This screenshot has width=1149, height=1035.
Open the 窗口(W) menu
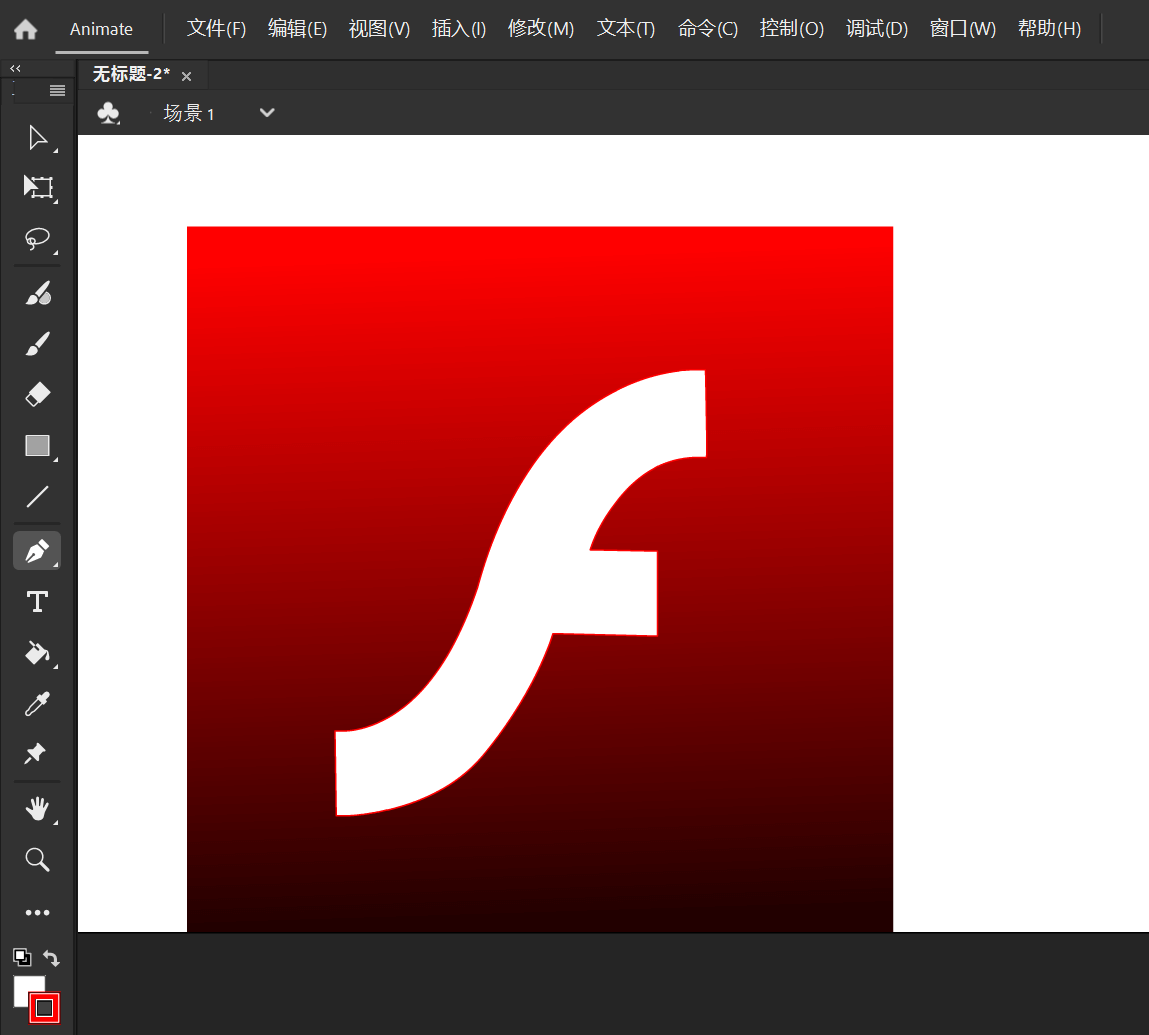963,29
